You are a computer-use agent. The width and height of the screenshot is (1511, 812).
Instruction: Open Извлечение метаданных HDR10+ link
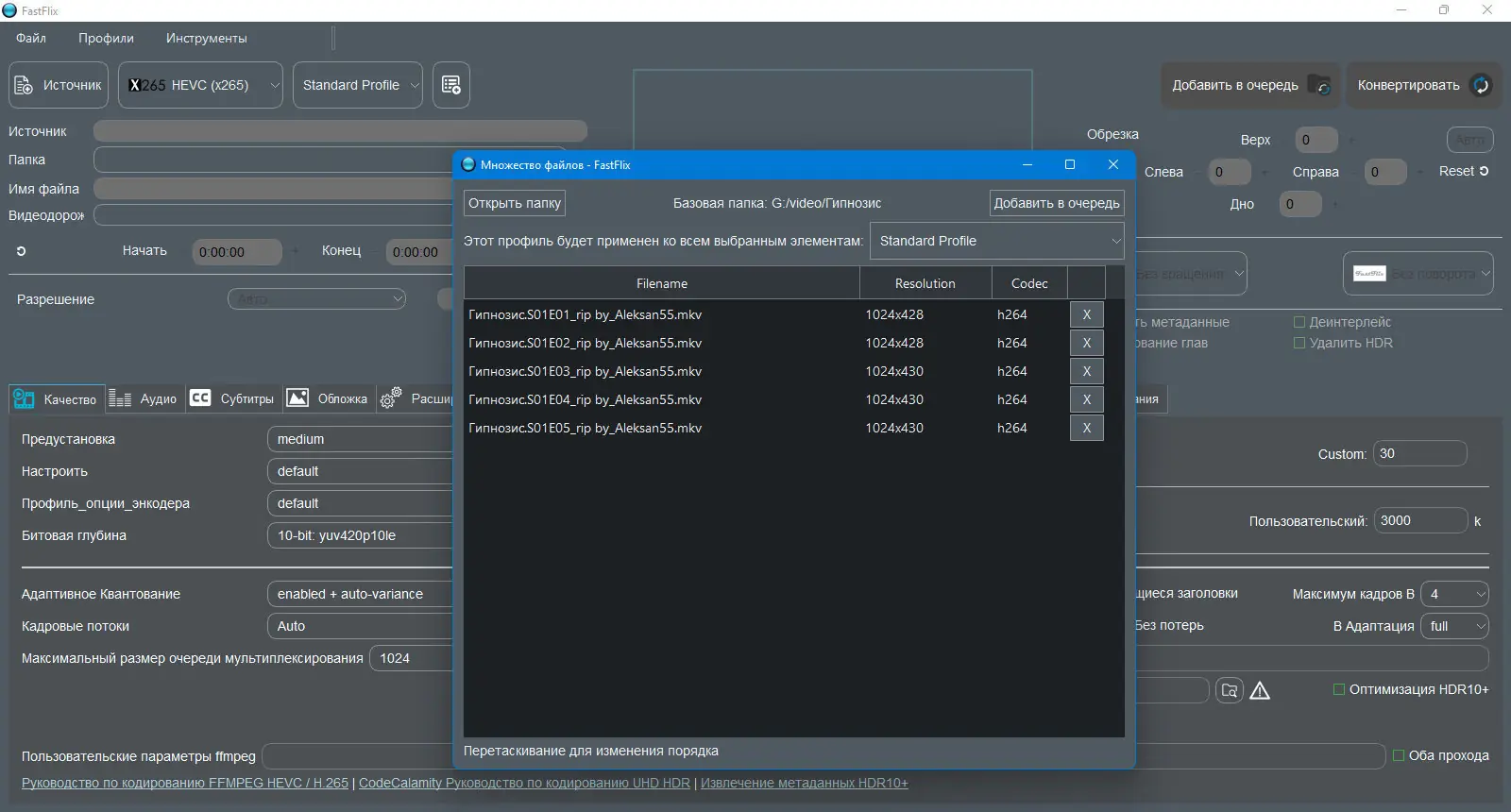tap(805, 783)
